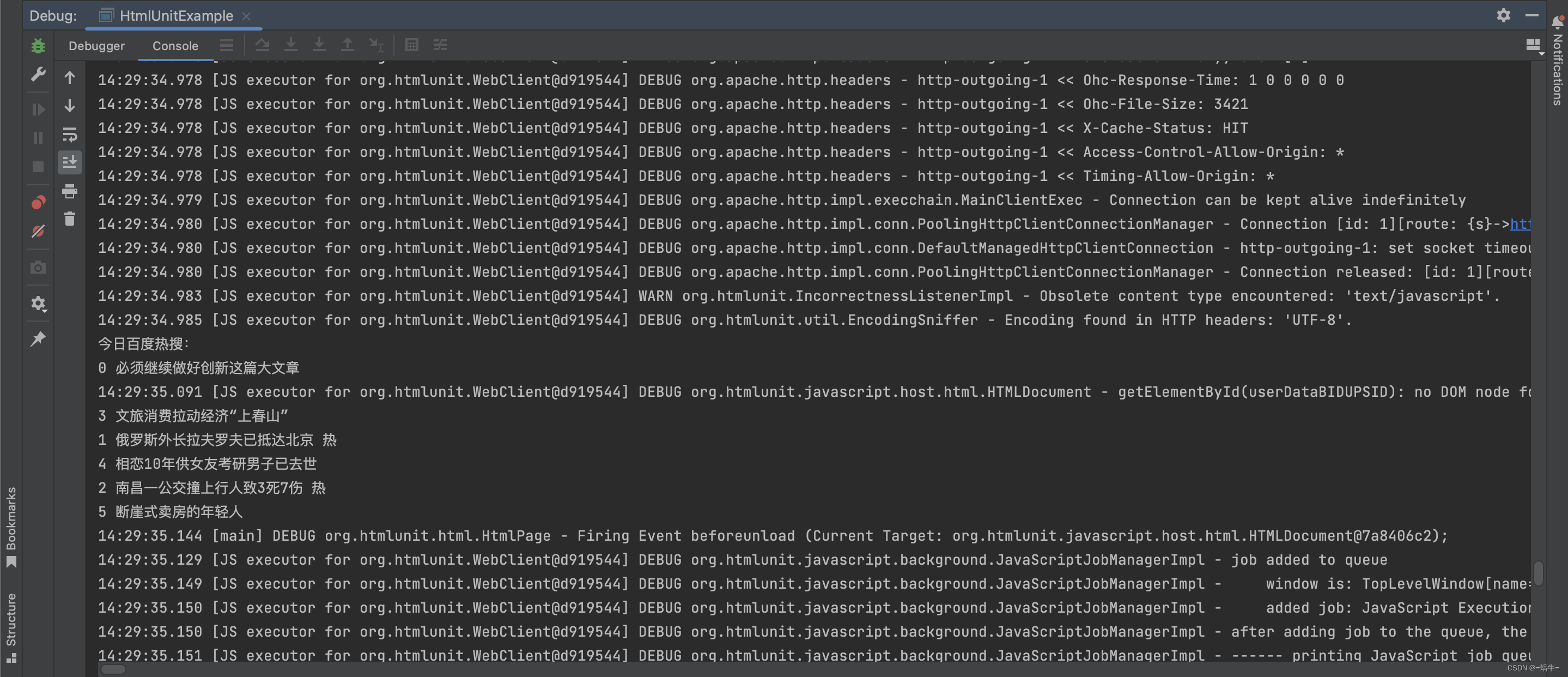The width and height of the screenshot is (1568, 677).
Task: Click the '0 必须继续做好创新这篇大文章' line
Action: pos(198,368)
